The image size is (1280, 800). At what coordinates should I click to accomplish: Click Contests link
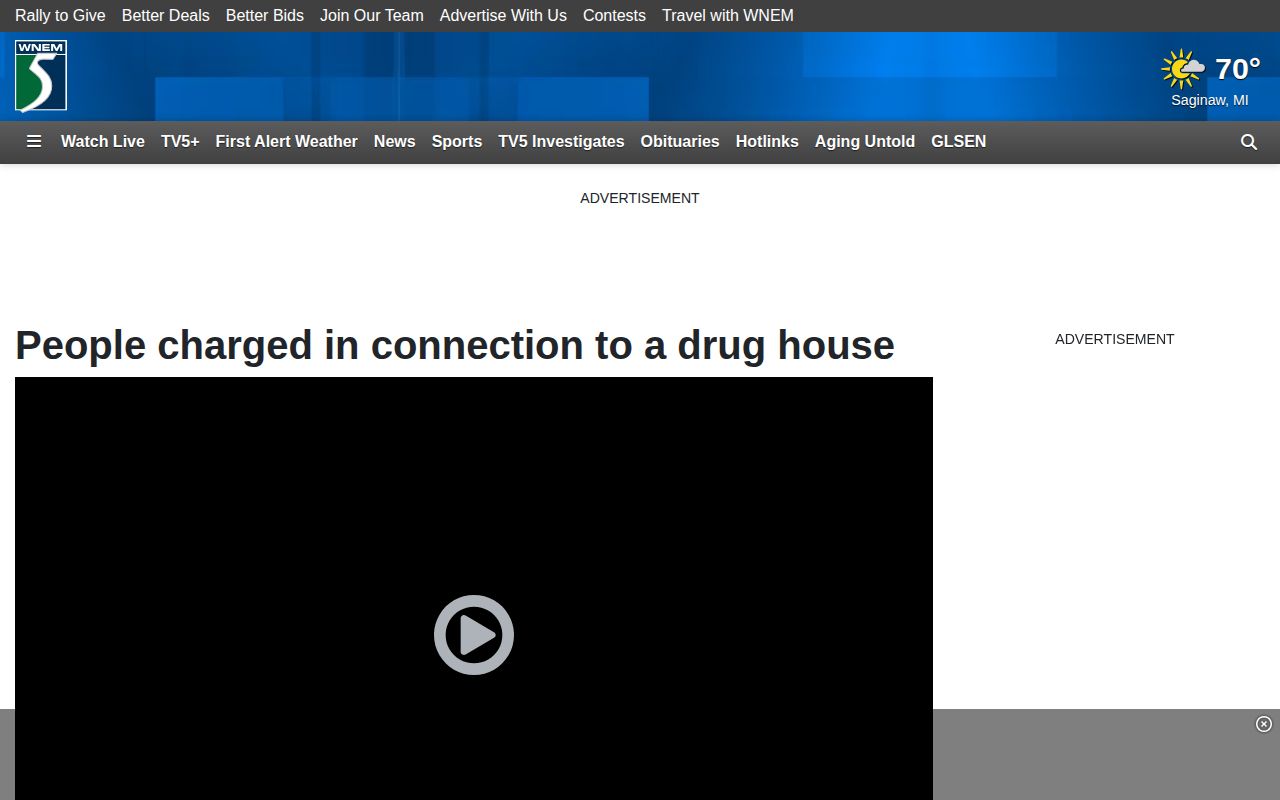614,16
